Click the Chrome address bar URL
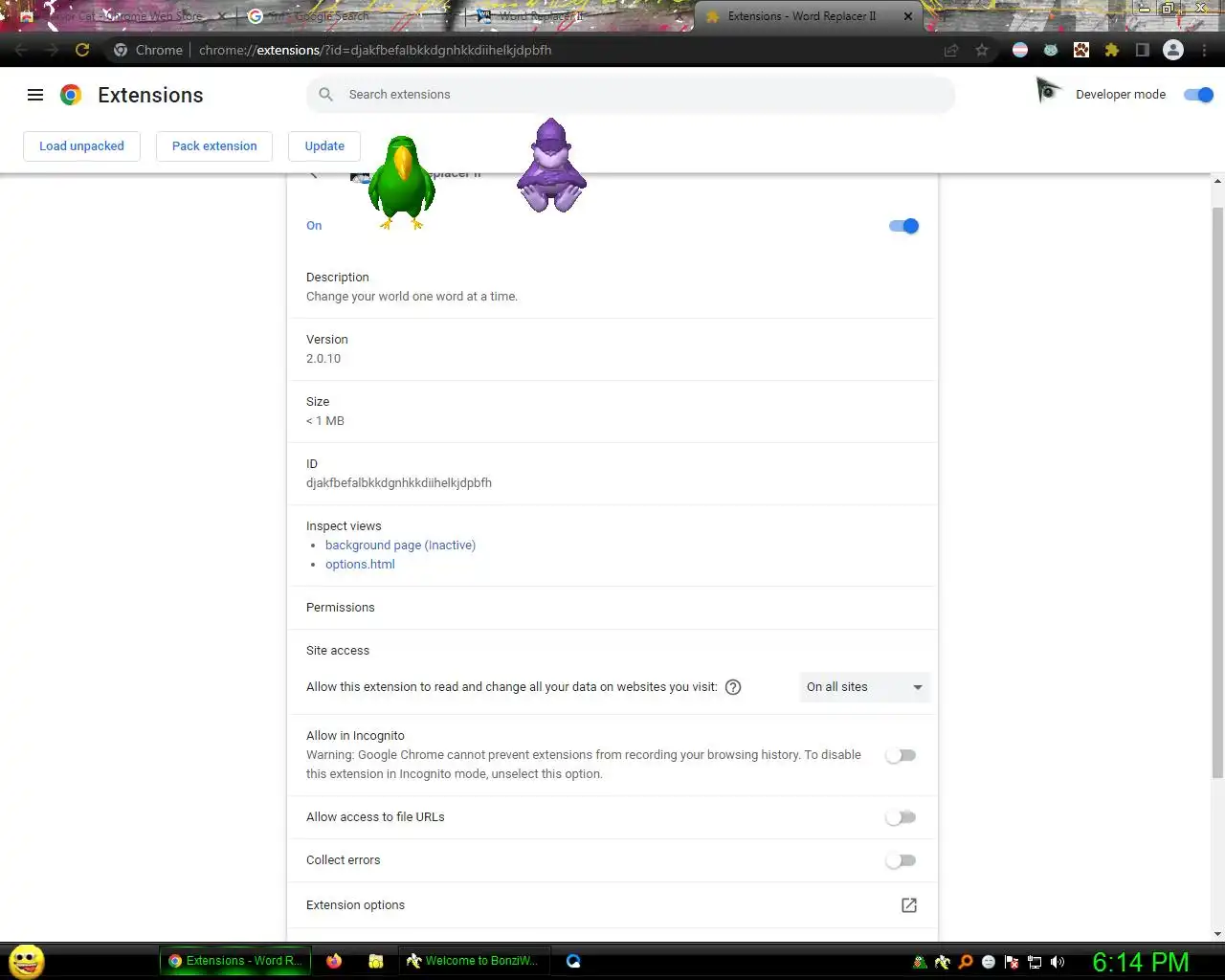The height and width of the screenshot is (980, 1225). click(375, 50)
